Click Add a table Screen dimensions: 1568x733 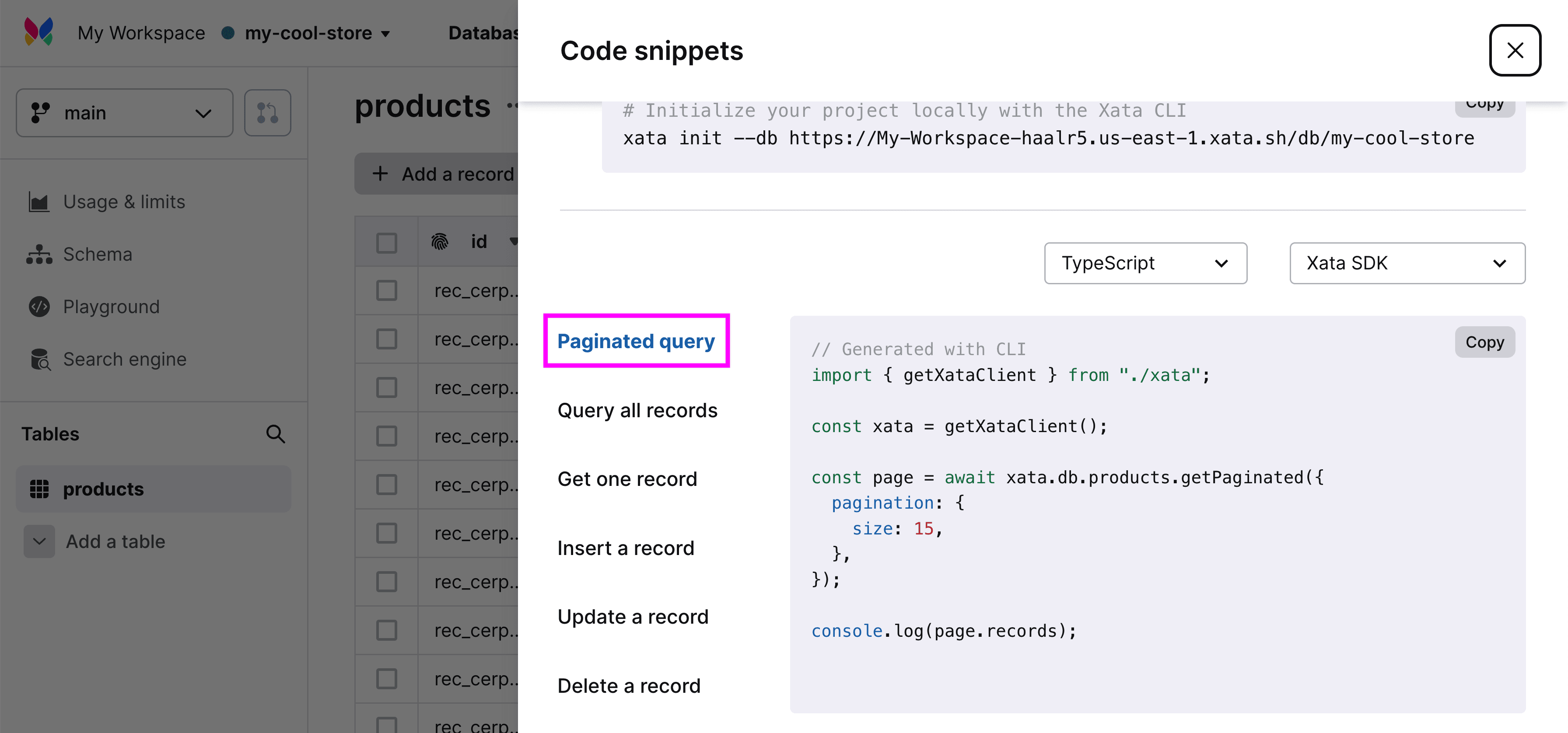point(115,541)
